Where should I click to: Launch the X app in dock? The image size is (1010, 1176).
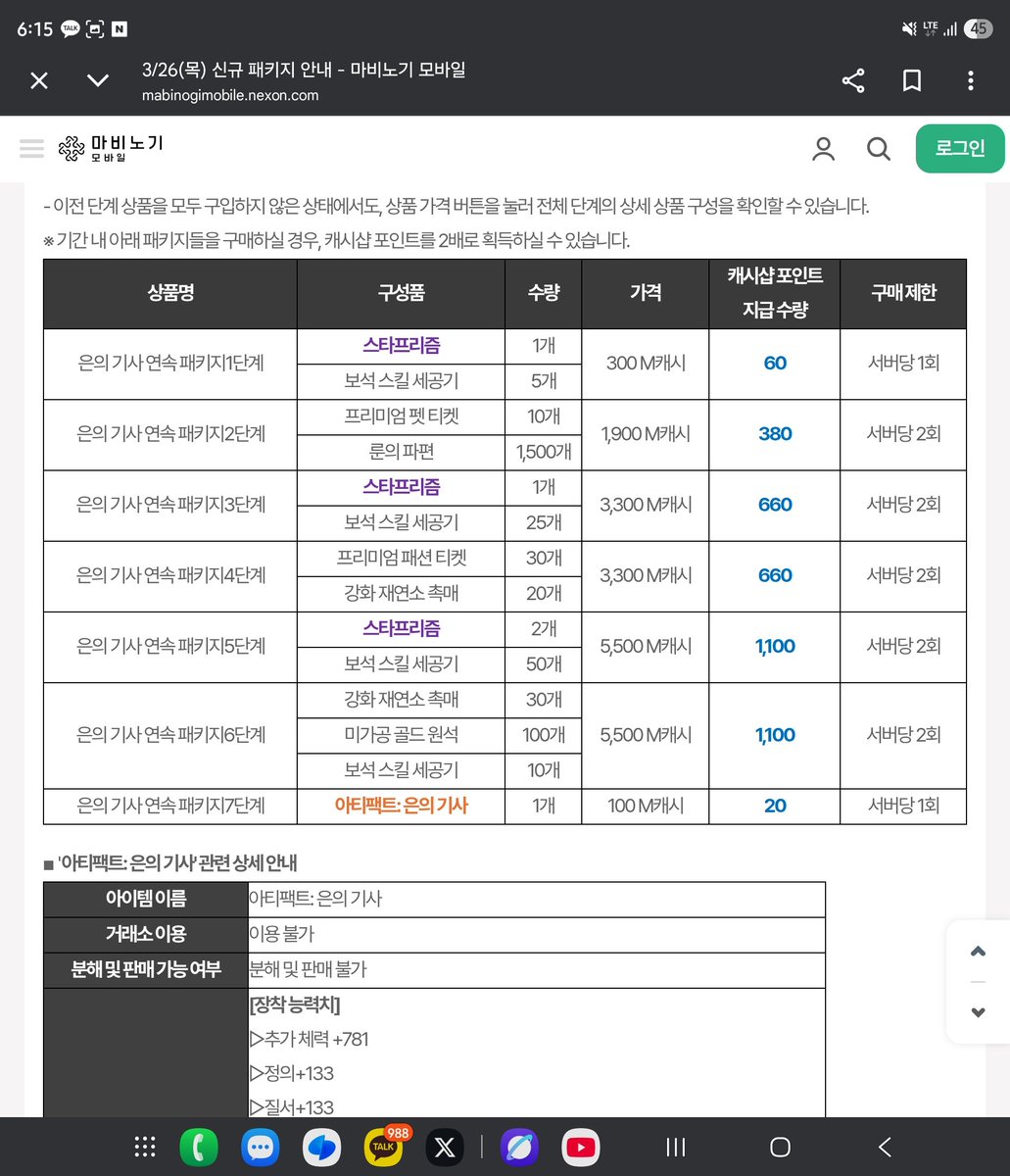445,1147
